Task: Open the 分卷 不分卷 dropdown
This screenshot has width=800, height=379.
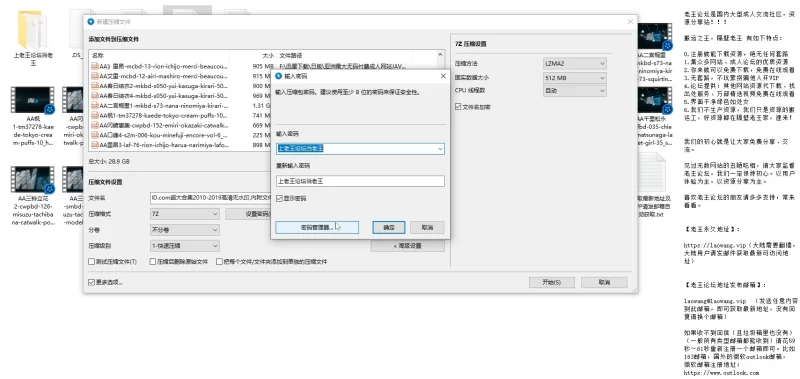Action: (x=185, y=230)
